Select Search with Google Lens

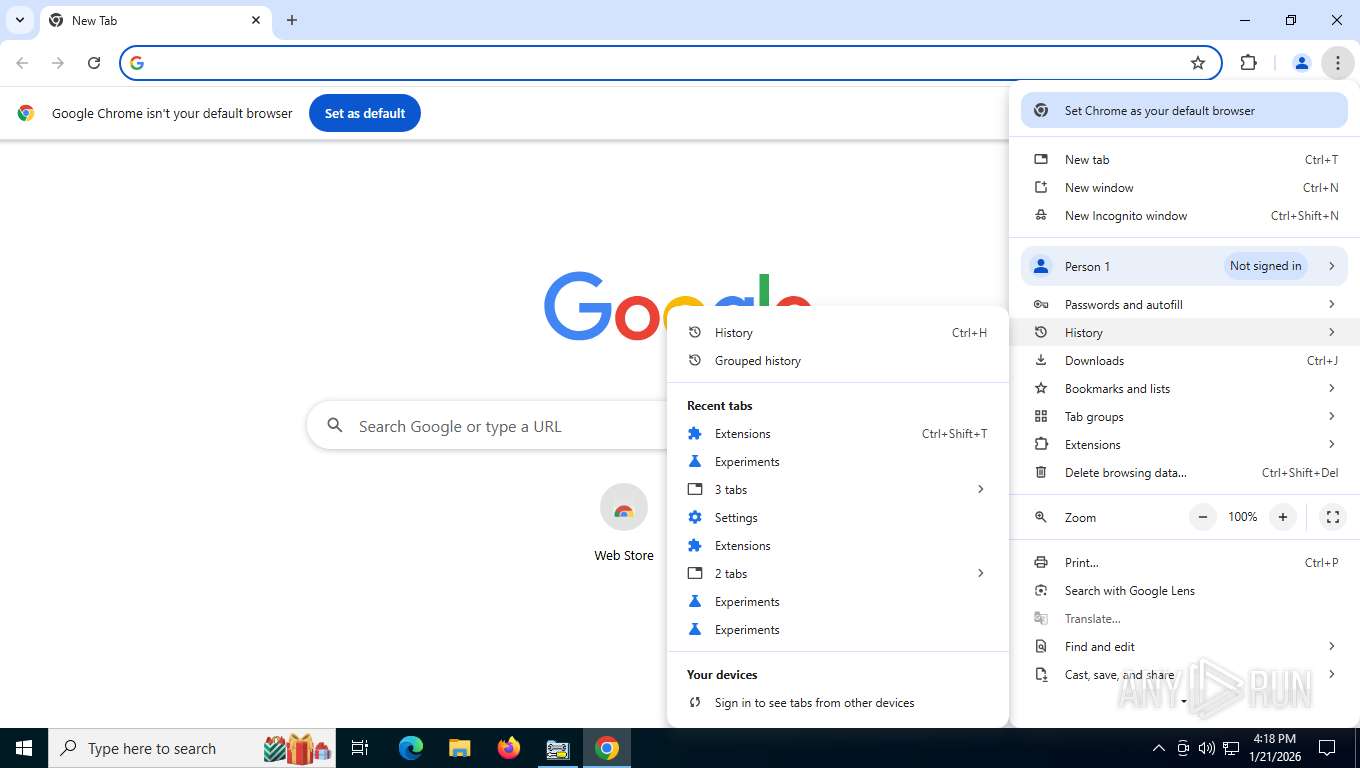click(x=1184, y=591)
